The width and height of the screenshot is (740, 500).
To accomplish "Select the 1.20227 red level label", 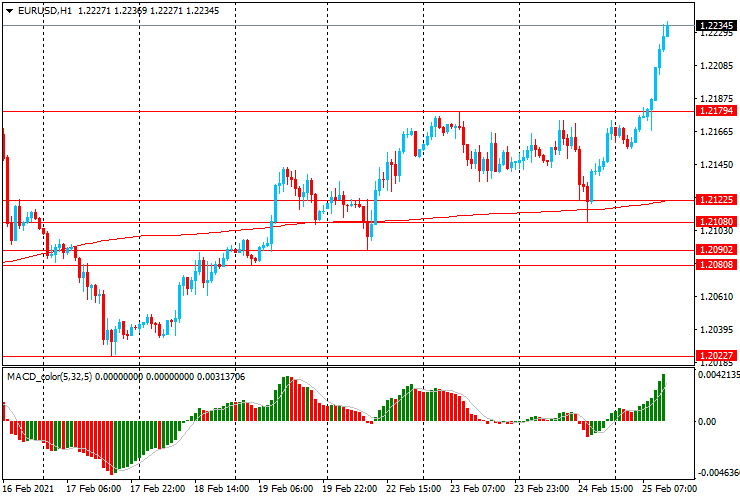I will (x=716, y=355).
